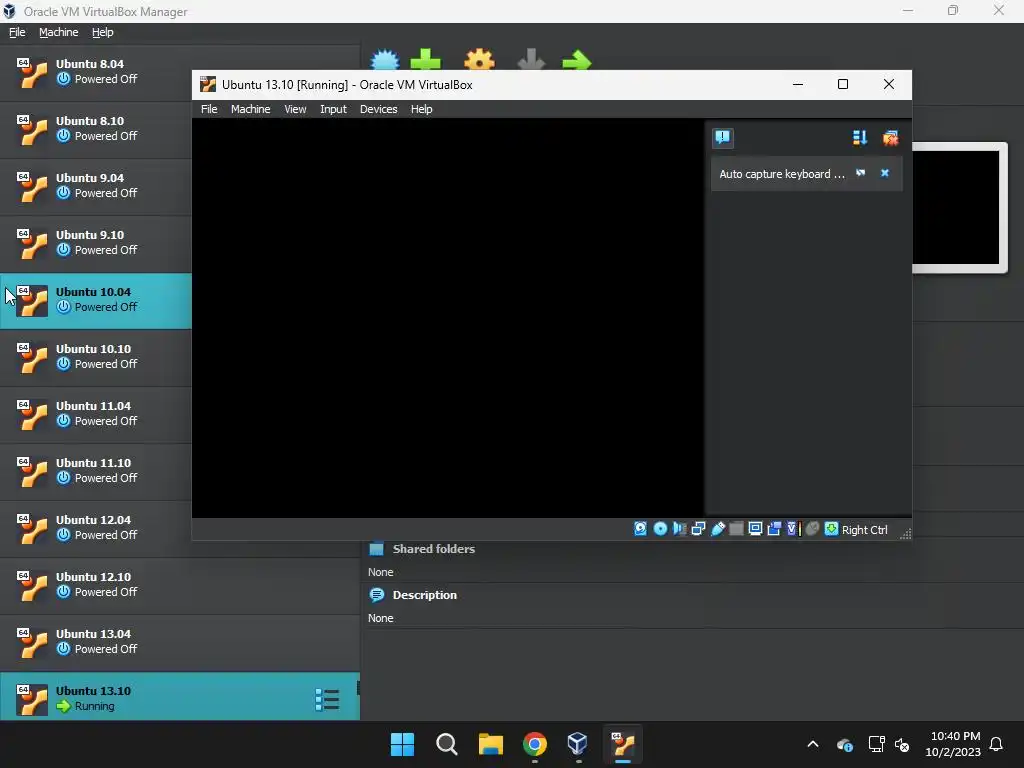The height and width of the screenshot is (768, 1024).
Task: Open File Explorer from taskbar
Action: pyautogui.click(x=490, y=744)
